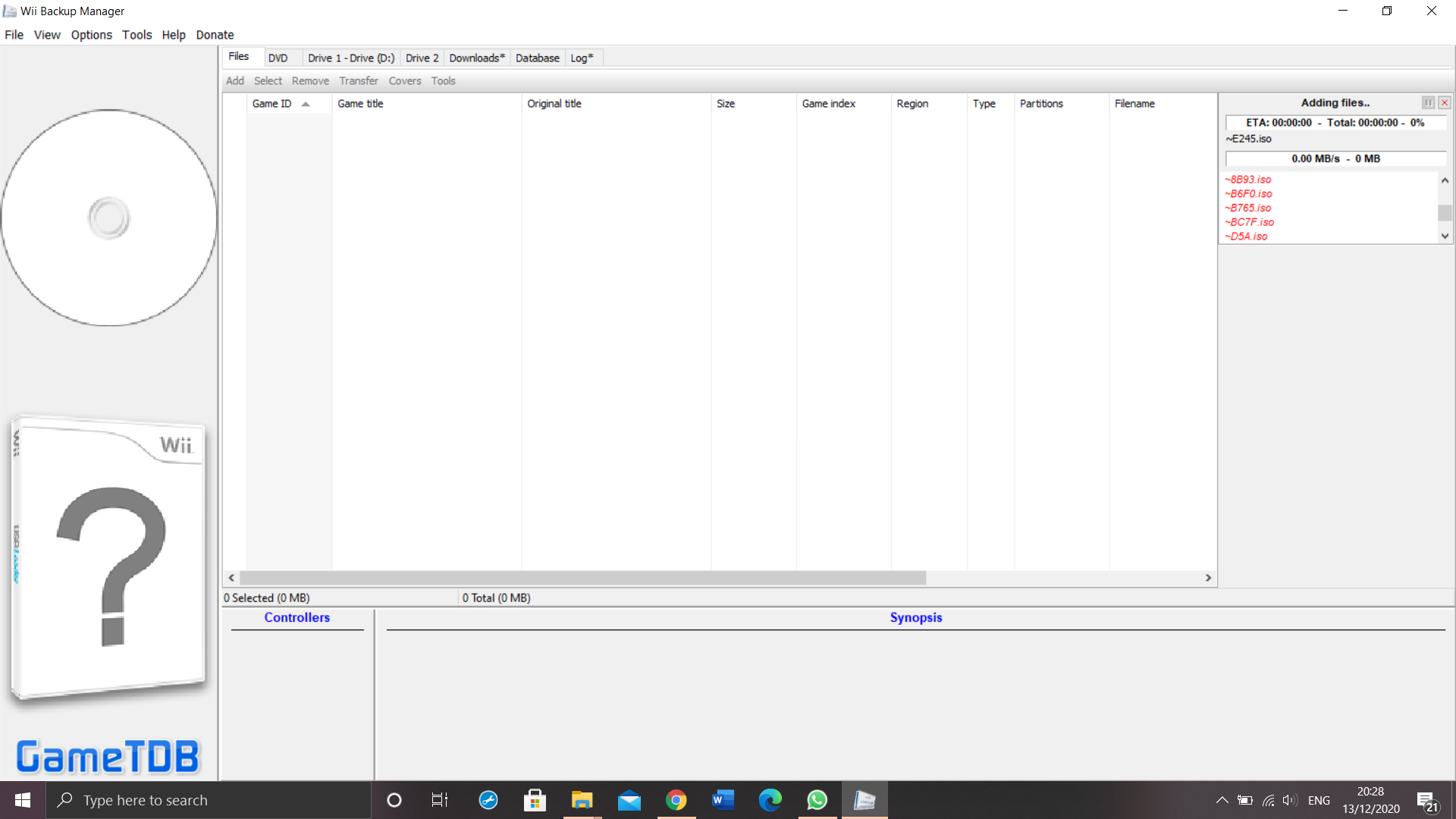Switch to Drive 1 - Drive (D:) tab

coord(351,58)
